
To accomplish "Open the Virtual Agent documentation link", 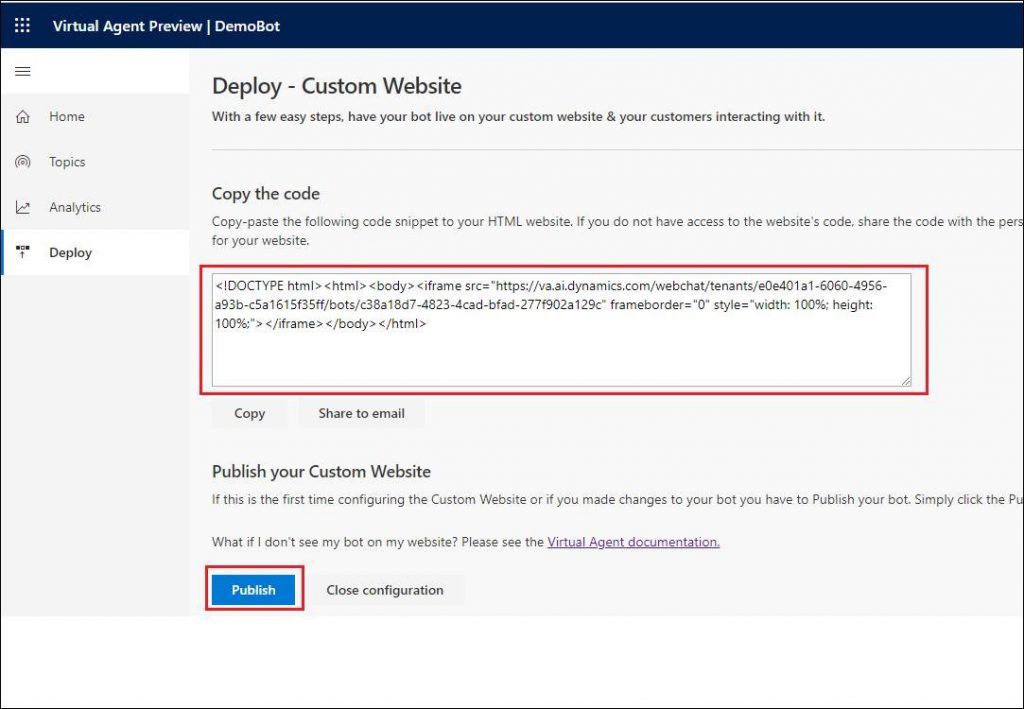I will pyautogui.click(x=633, y=541).
